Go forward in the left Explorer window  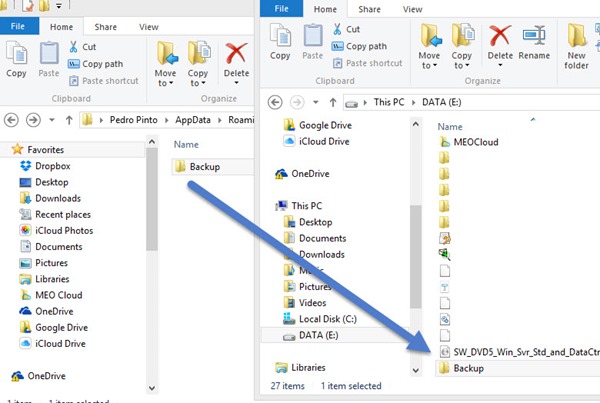[x=33, y=120]
